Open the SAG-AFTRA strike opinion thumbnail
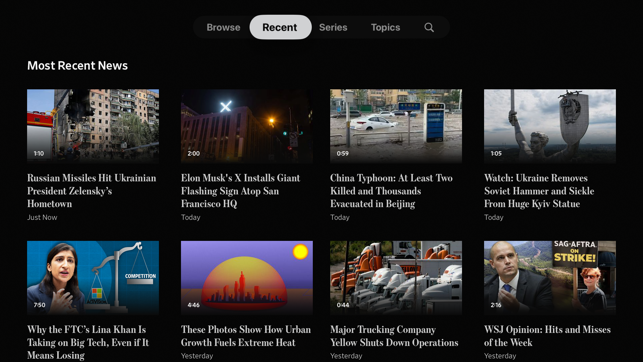 550,278
